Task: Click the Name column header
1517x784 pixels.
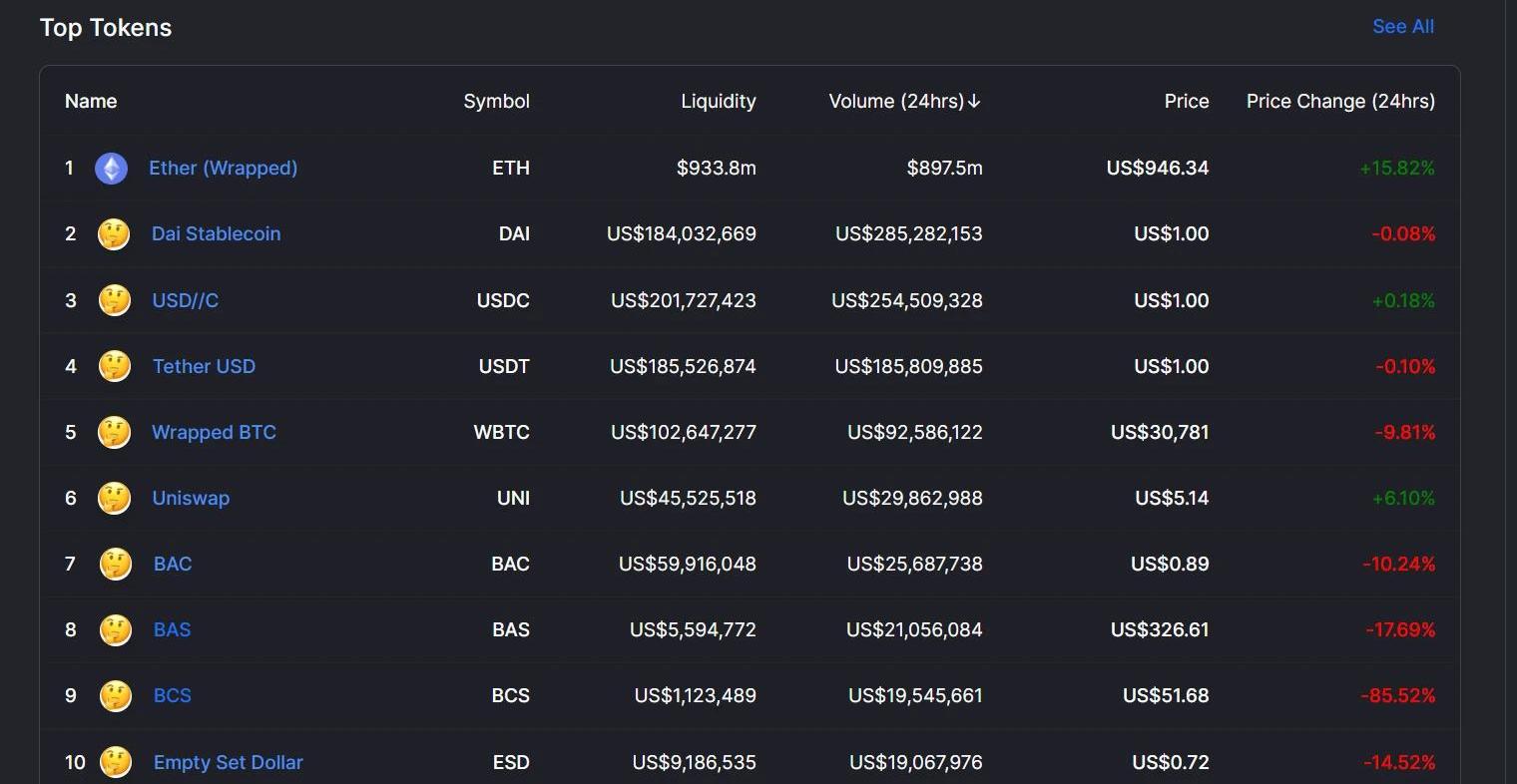Action: 91,102
